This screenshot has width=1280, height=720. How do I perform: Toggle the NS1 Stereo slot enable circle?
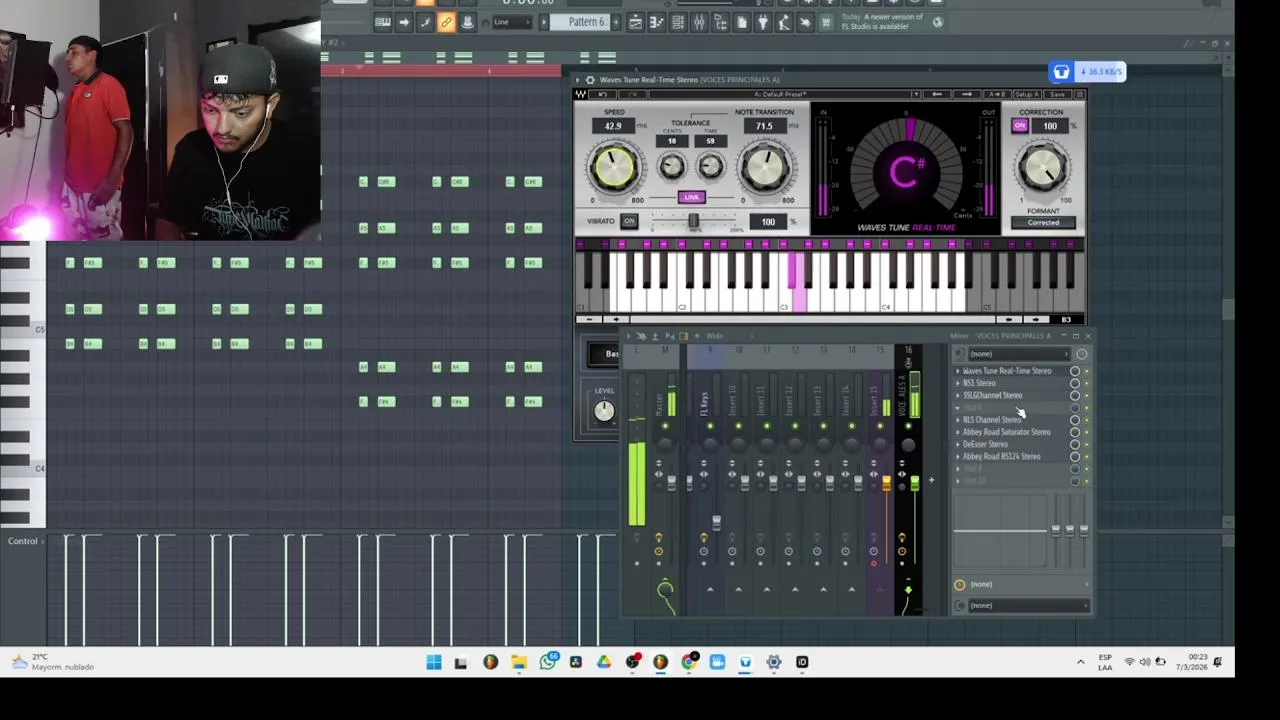point(1075,383)
